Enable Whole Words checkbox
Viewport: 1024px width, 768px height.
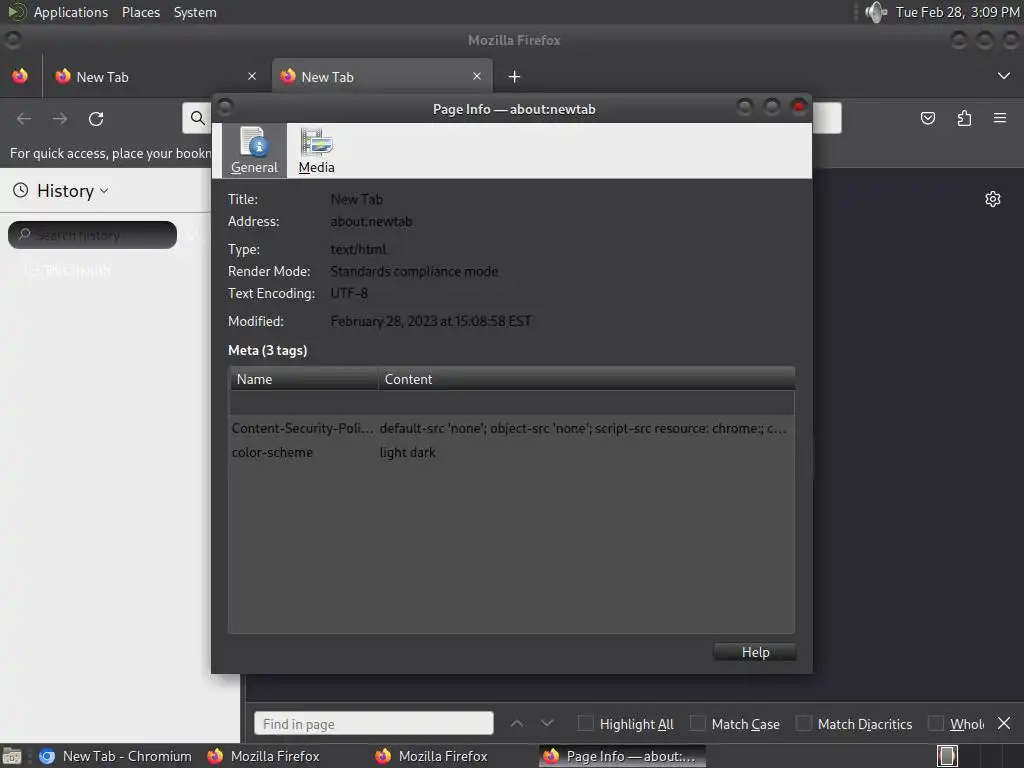[936, 724]
